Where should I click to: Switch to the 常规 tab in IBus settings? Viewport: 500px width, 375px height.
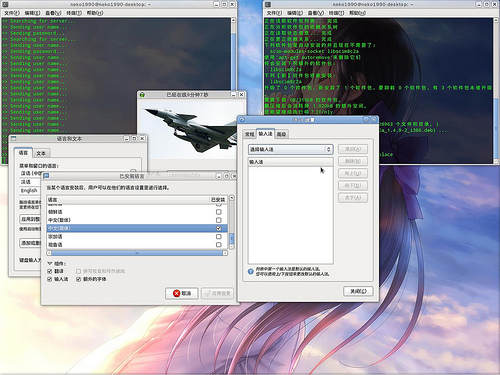click(249, 134)
